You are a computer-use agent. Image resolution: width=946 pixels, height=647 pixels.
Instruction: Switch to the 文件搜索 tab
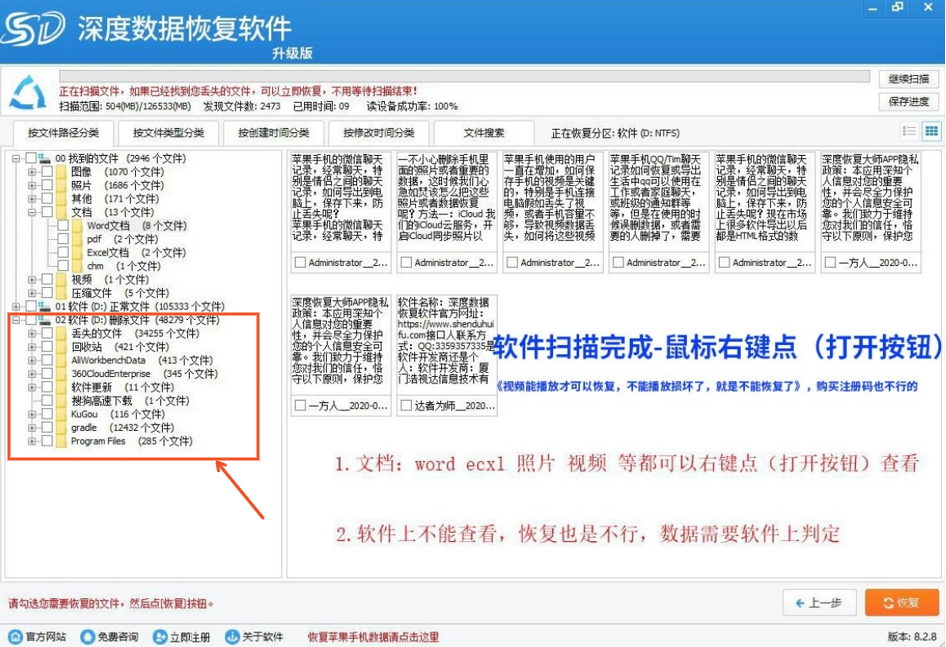pyautogui.click(x=484, y=132)
